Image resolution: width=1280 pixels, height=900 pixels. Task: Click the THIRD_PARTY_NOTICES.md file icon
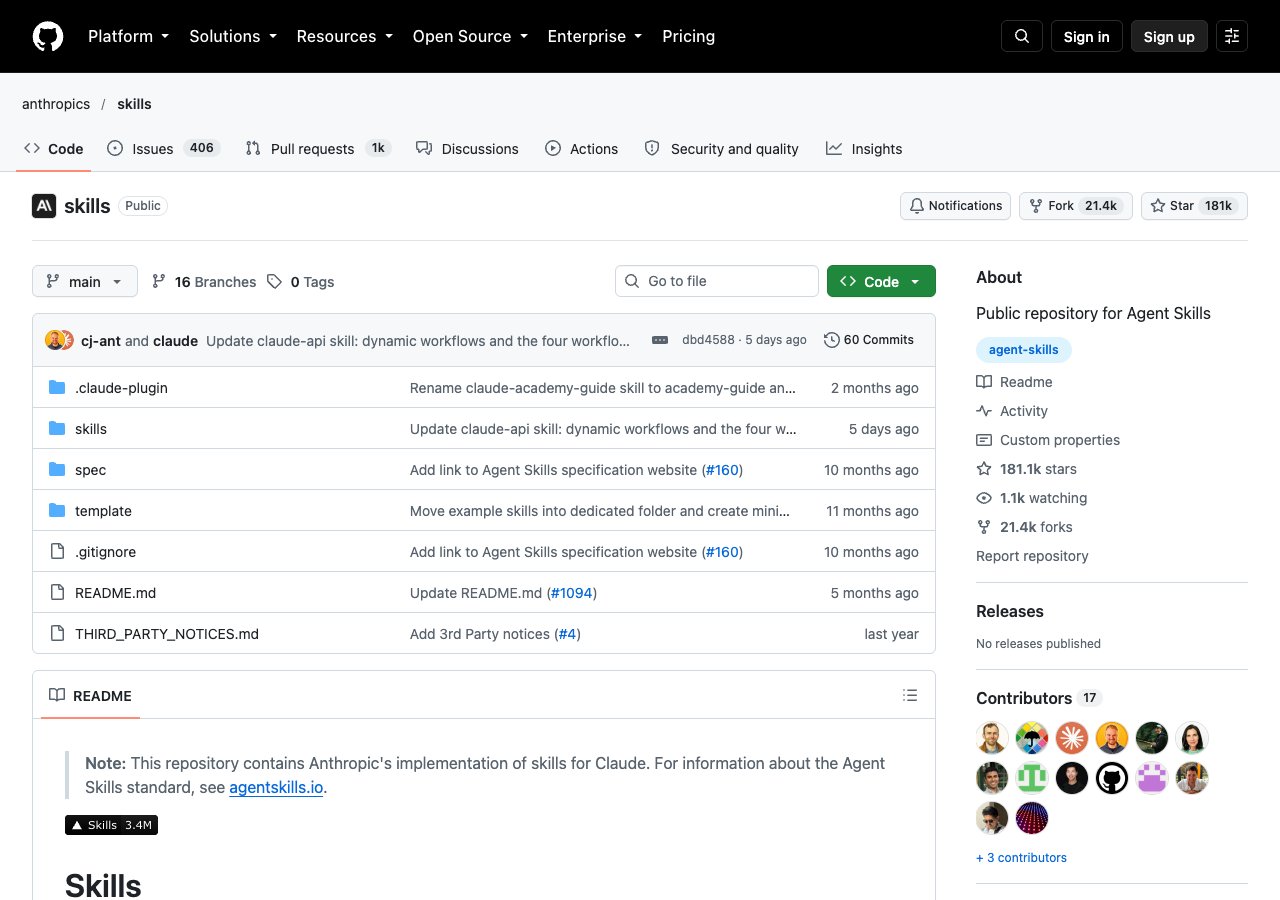coord(57,634)
